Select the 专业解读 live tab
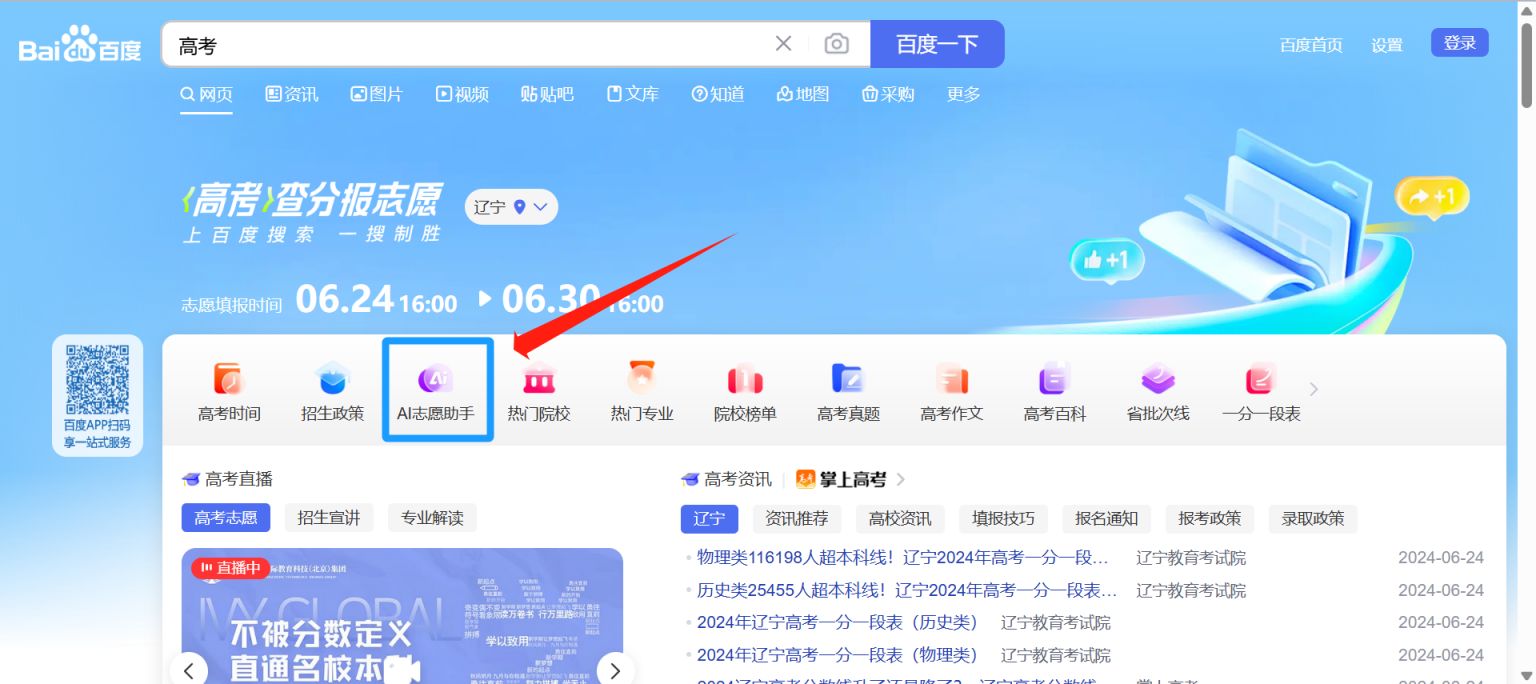This screenshot has height=684, width=1536. click(433, 518)
